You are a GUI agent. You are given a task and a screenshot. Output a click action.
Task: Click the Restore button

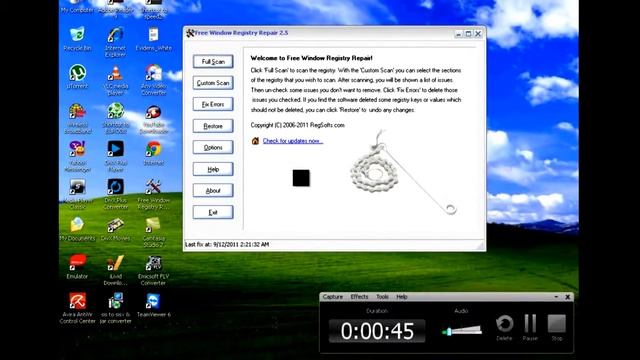tap(213, 126)
